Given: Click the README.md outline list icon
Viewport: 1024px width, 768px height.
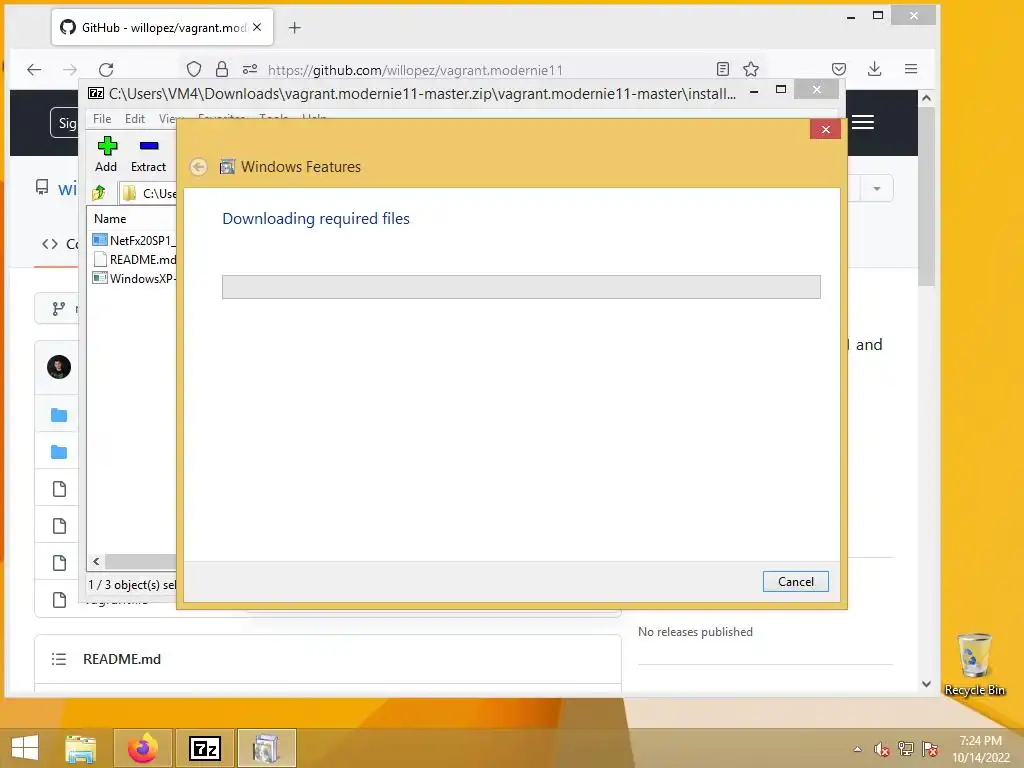Looking at the screenshot, I should point(59,659).
